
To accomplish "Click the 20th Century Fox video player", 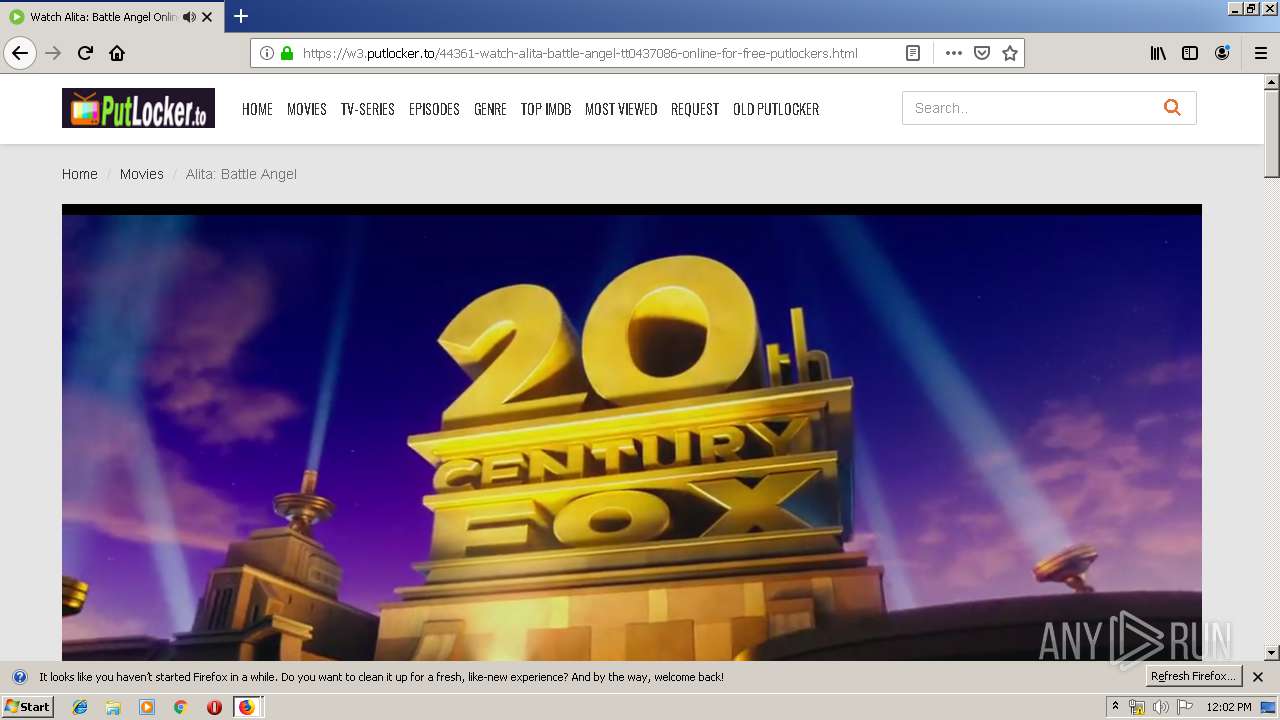I will click(632, 432).
